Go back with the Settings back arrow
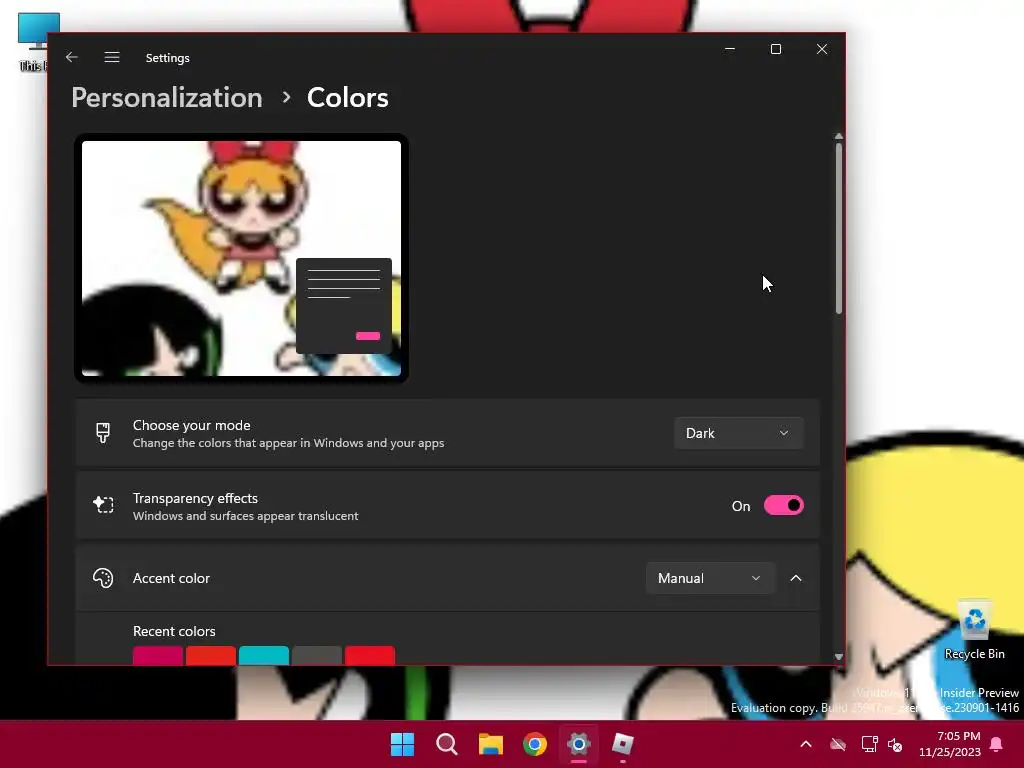The image size is (1024, 768). point(72,57)
